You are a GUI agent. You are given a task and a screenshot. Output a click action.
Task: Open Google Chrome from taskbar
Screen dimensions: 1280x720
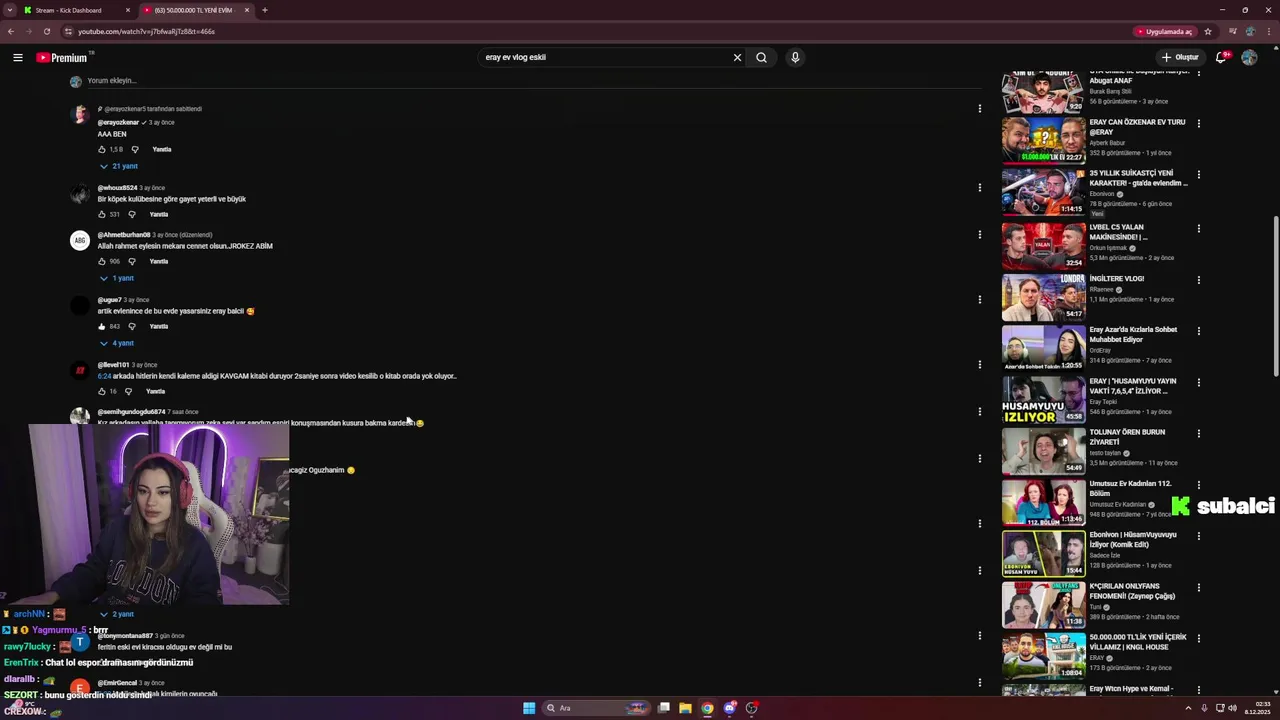707,708
